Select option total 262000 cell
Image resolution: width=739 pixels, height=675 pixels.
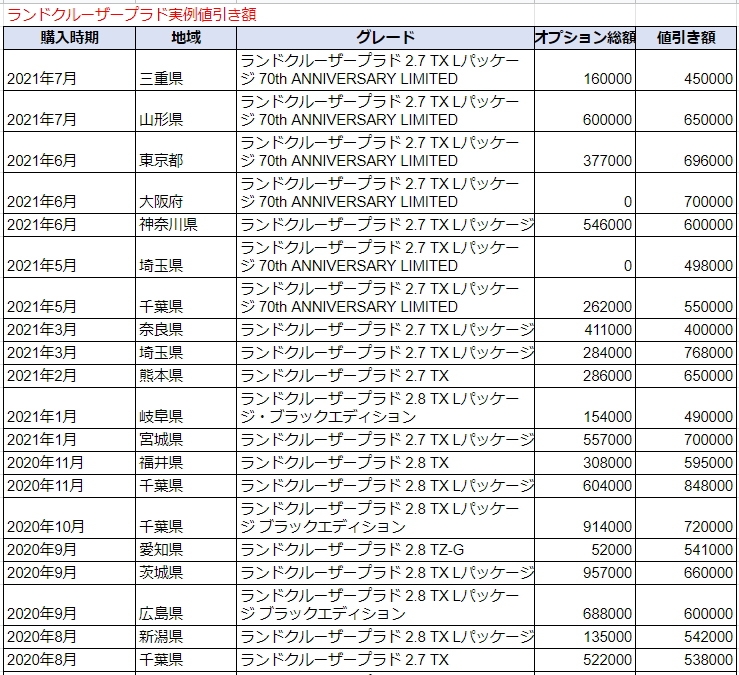click(585, 298)
